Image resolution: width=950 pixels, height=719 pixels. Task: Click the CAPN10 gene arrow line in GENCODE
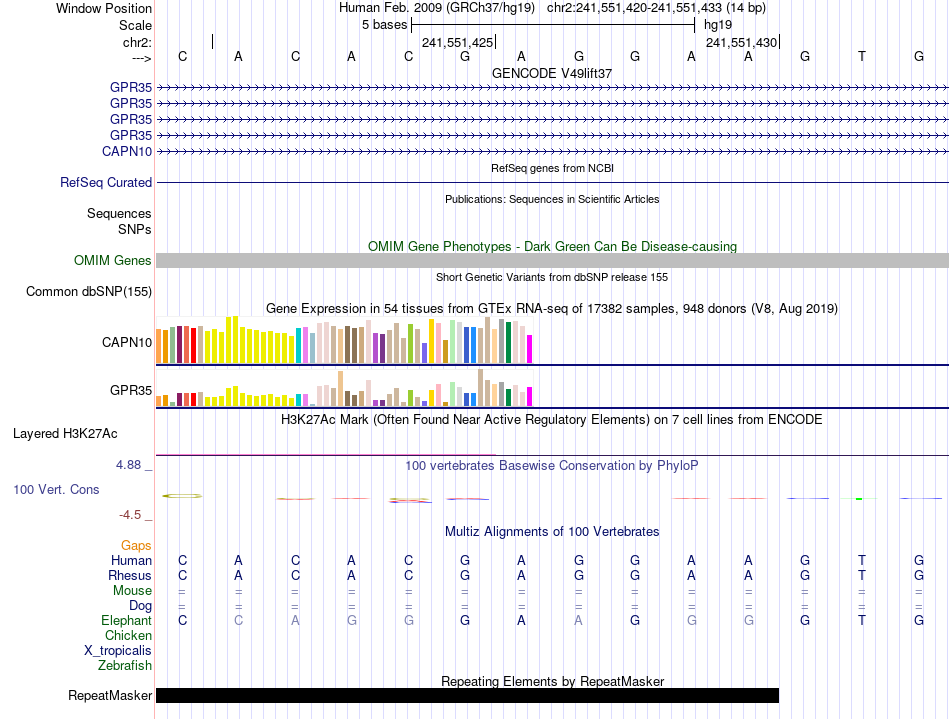[552, 151]
